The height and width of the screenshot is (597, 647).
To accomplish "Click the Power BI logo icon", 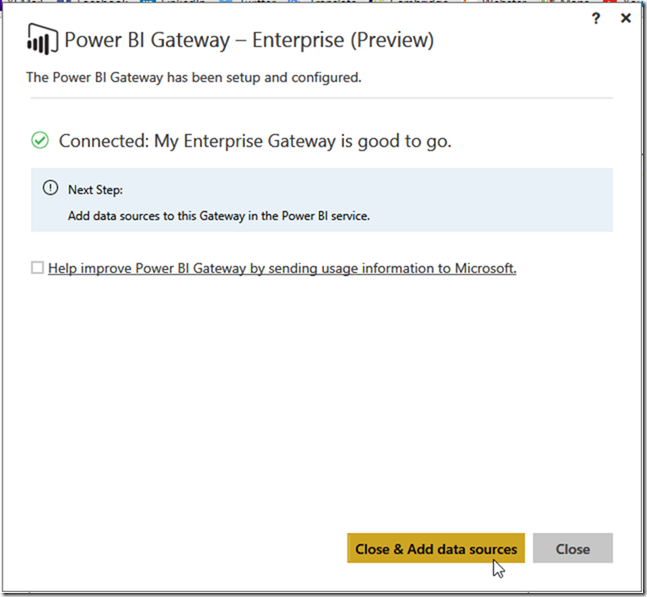I will tap(42, 39).
